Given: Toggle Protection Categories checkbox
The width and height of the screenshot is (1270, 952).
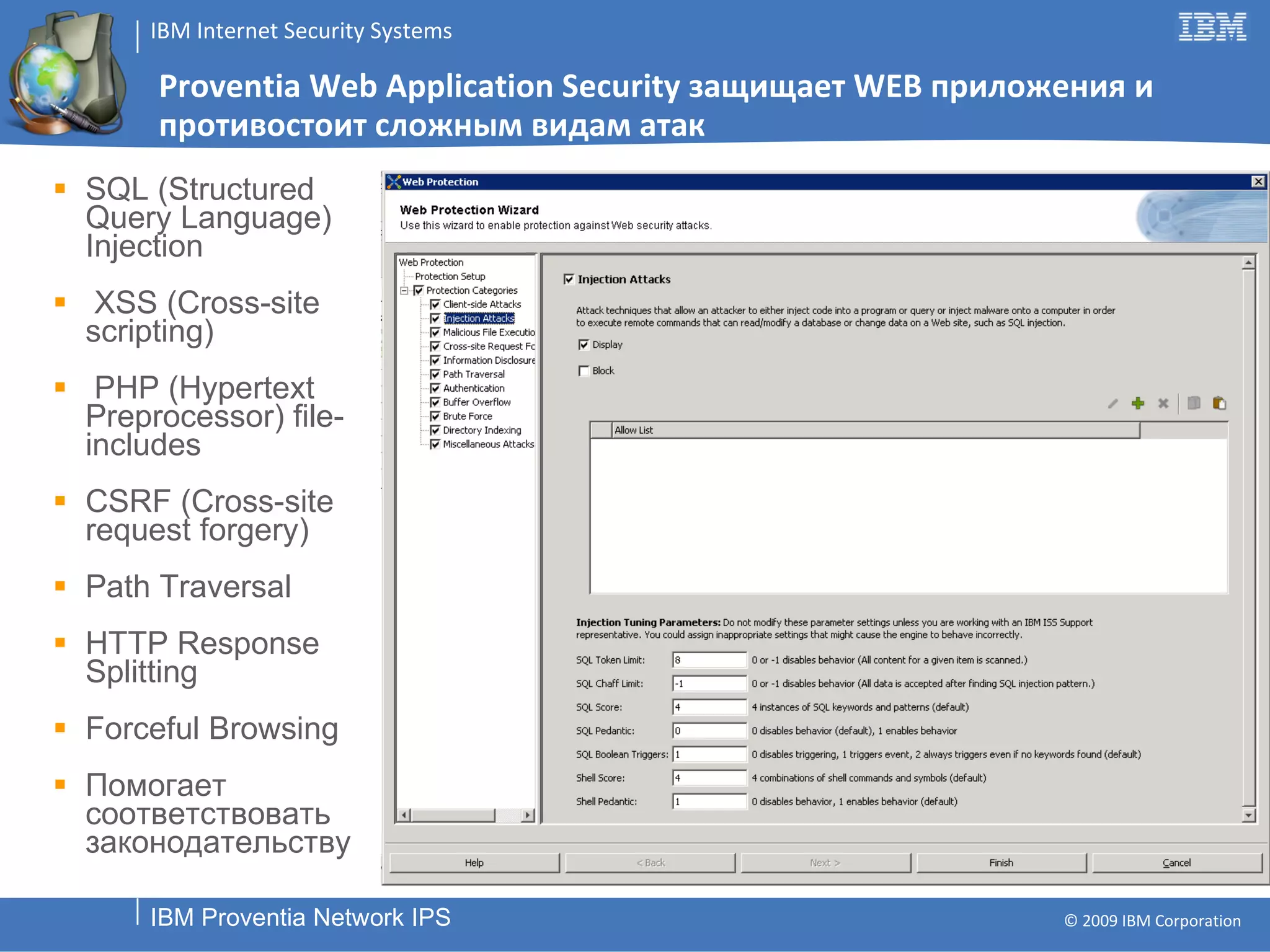Looking at the screenshot, I should [x=419, y=291].
